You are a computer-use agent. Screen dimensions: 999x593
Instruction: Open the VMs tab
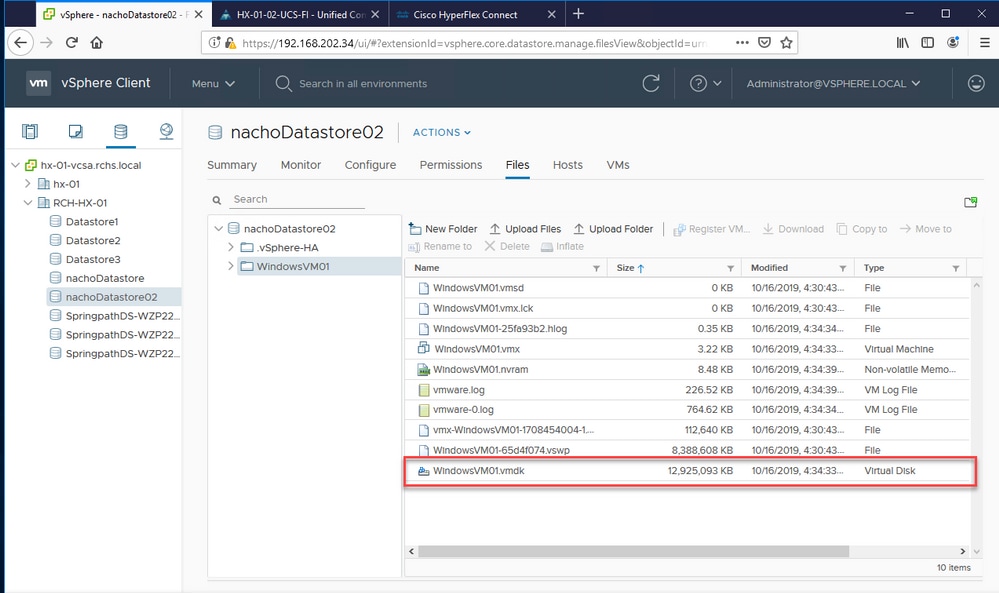618,165
